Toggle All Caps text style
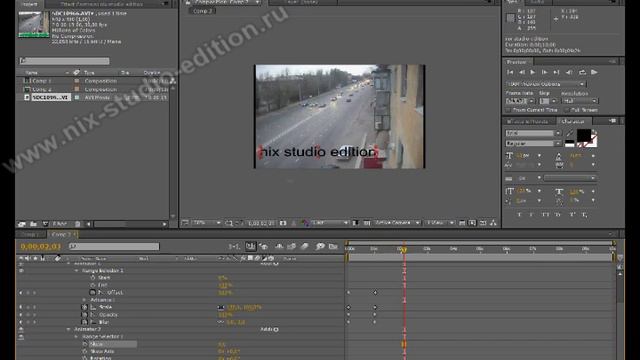The width and height of the screenshot is (640, 360). (x=546, y=215)
